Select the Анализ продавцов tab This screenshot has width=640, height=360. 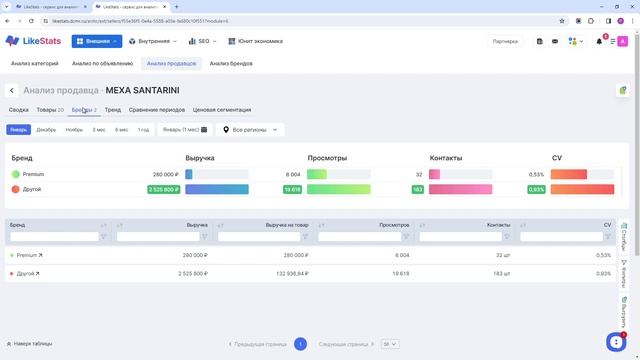point(171,64)
